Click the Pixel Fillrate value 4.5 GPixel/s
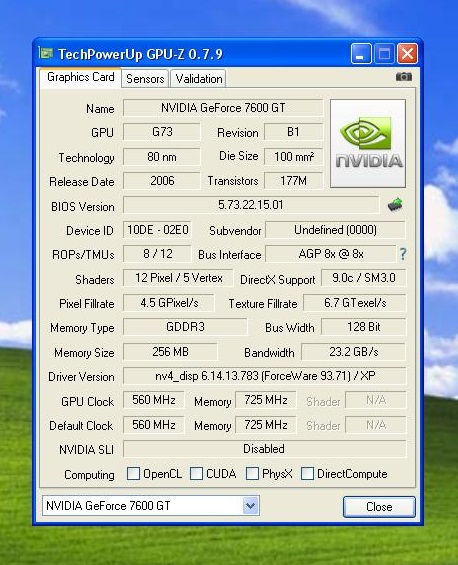This screenshot has height=565, width=458. [169, 303]
